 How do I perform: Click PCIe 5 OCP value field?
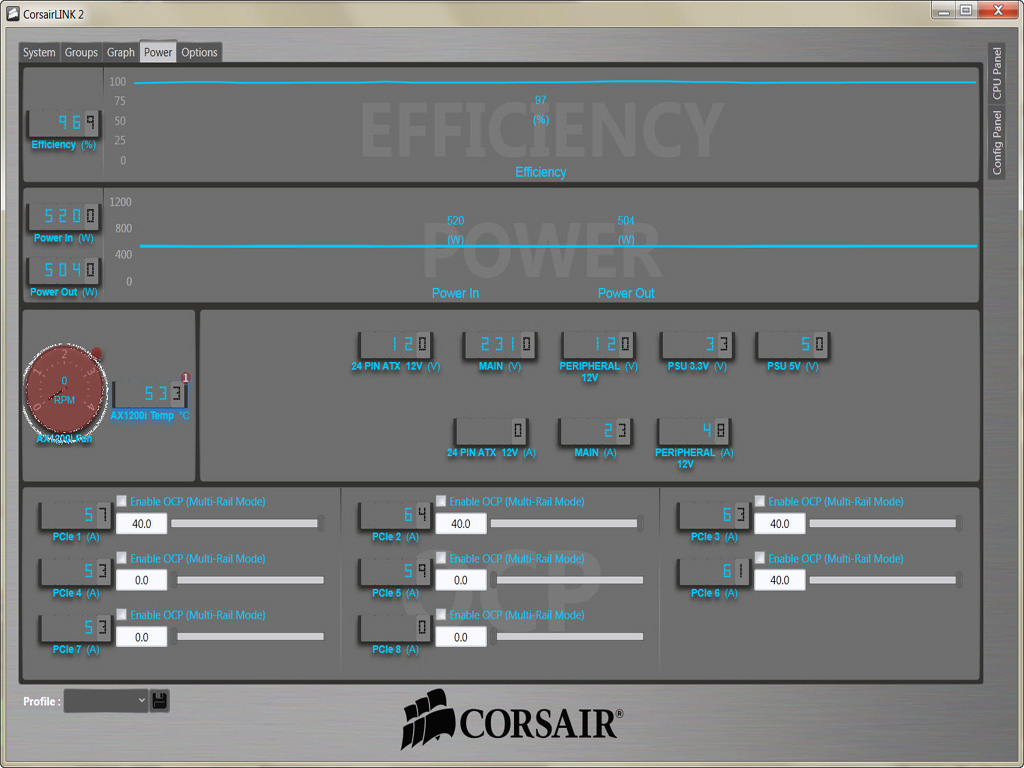[461, 580]
